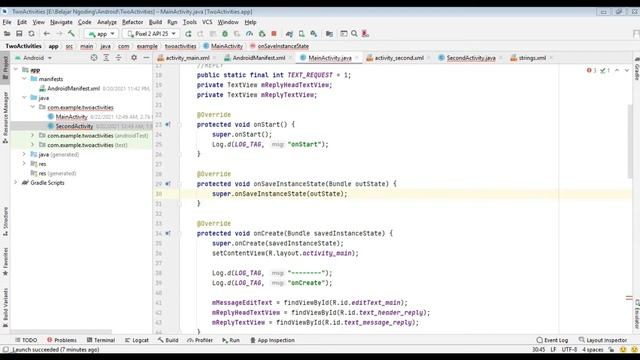
Task: Switch to the AndroidManifest.xml editor tab
Action: pos(259,58)
